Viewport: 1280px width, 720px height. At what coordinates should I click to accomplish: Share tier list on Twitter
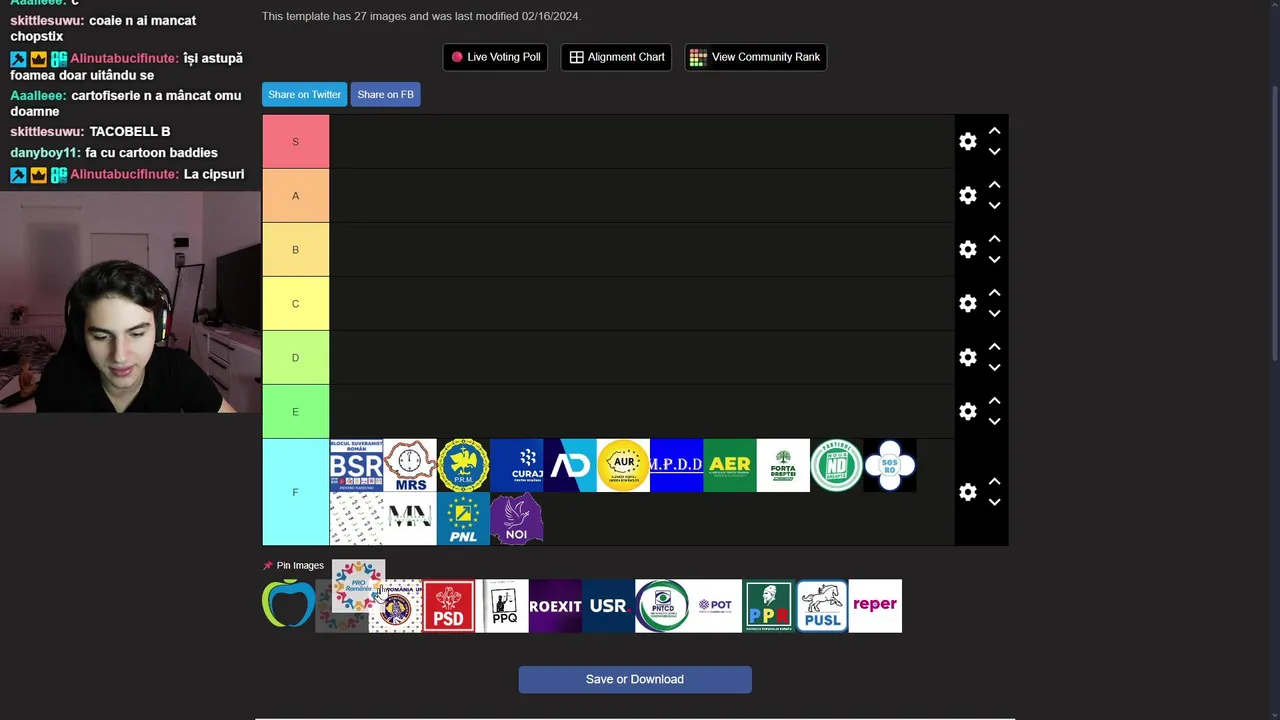pyautogui.click(x=304, y=94)
